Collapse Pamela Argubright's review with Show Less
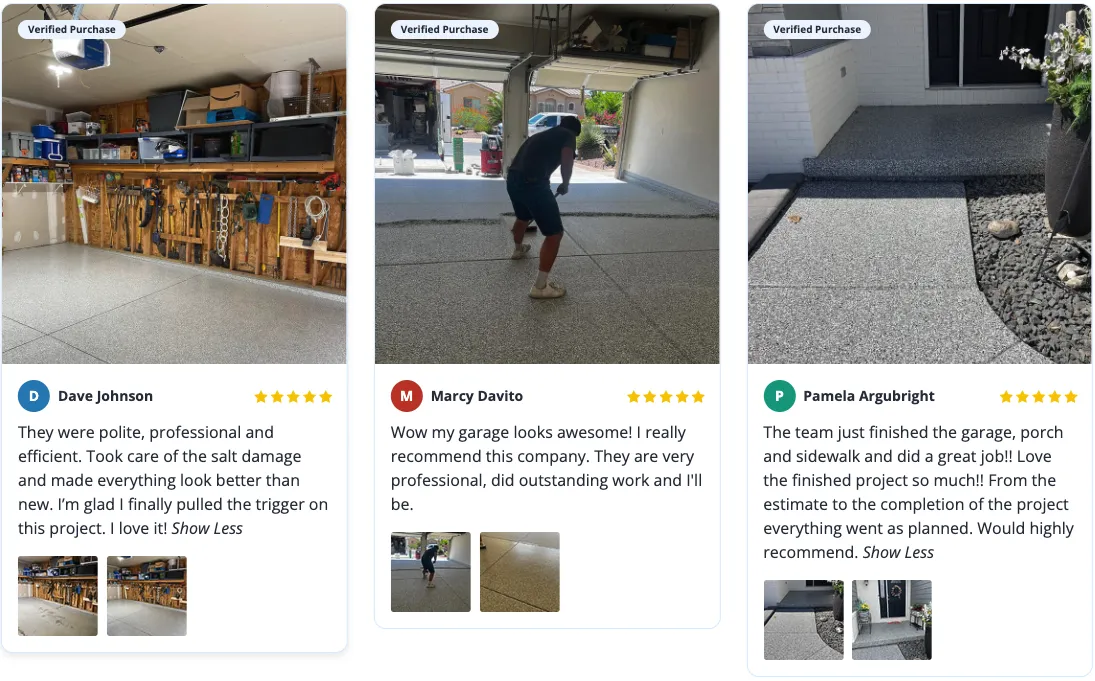 898,552
